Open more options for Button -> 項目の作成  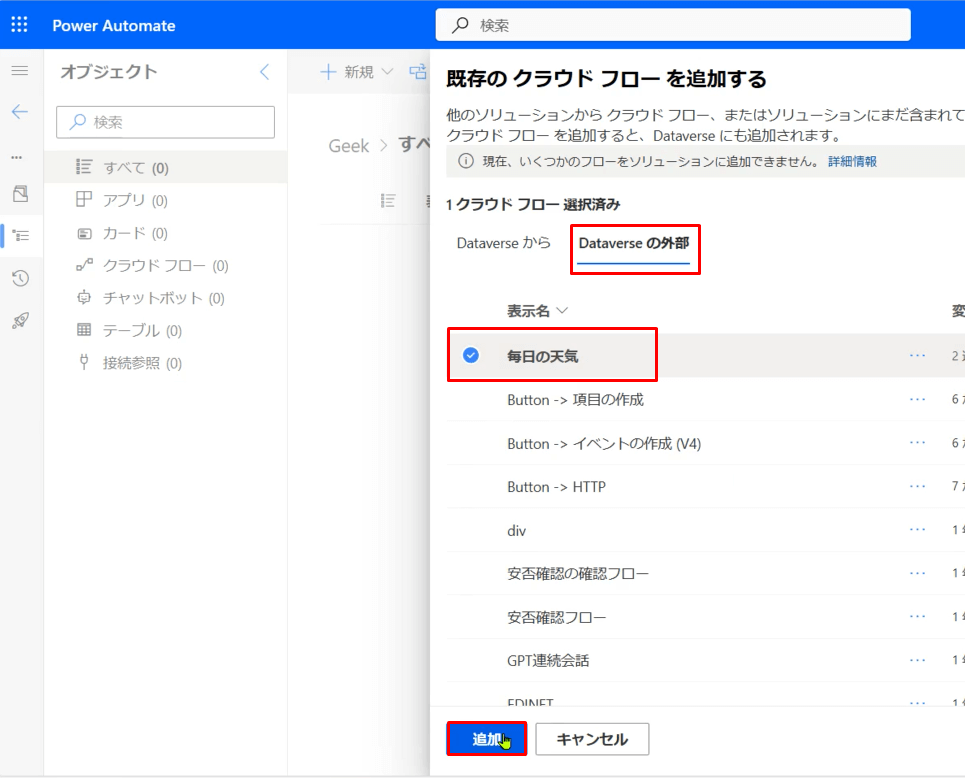click(918, 399)
